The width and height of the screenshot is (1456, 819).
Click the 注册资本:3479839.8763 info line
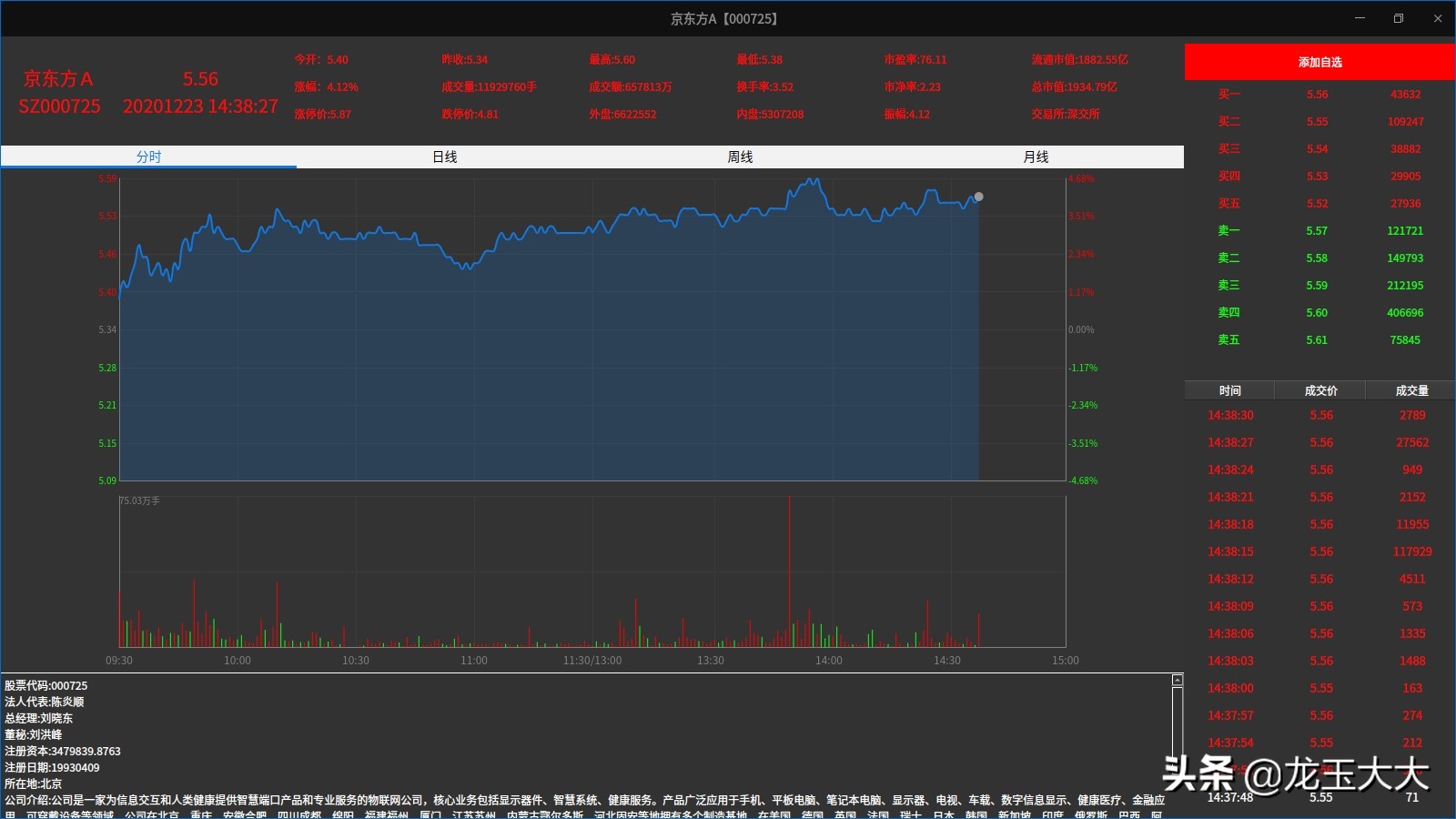[63, 751]
